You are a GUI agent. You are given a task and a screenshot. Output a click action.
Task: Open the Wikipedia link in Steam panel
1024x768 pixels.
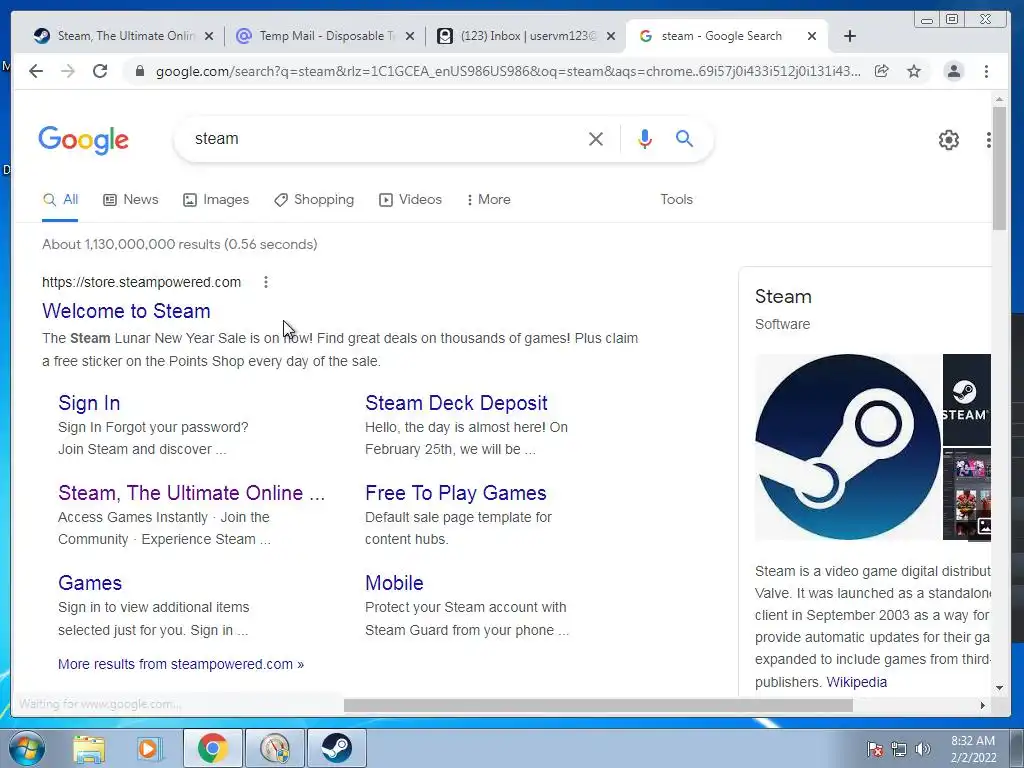(x=856, y=682)
